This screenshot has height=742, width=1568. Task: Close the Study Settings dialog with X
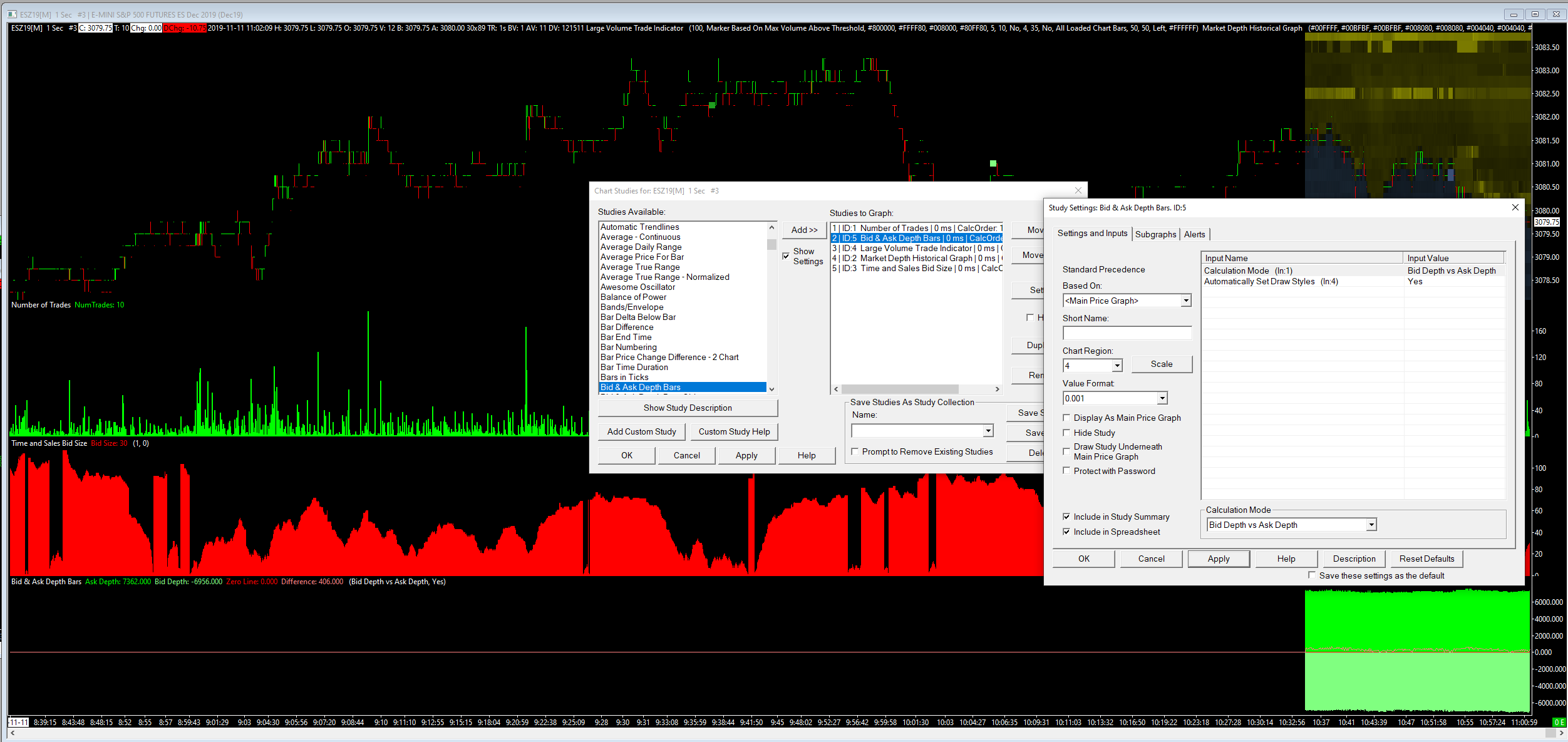pos(1515,207)
